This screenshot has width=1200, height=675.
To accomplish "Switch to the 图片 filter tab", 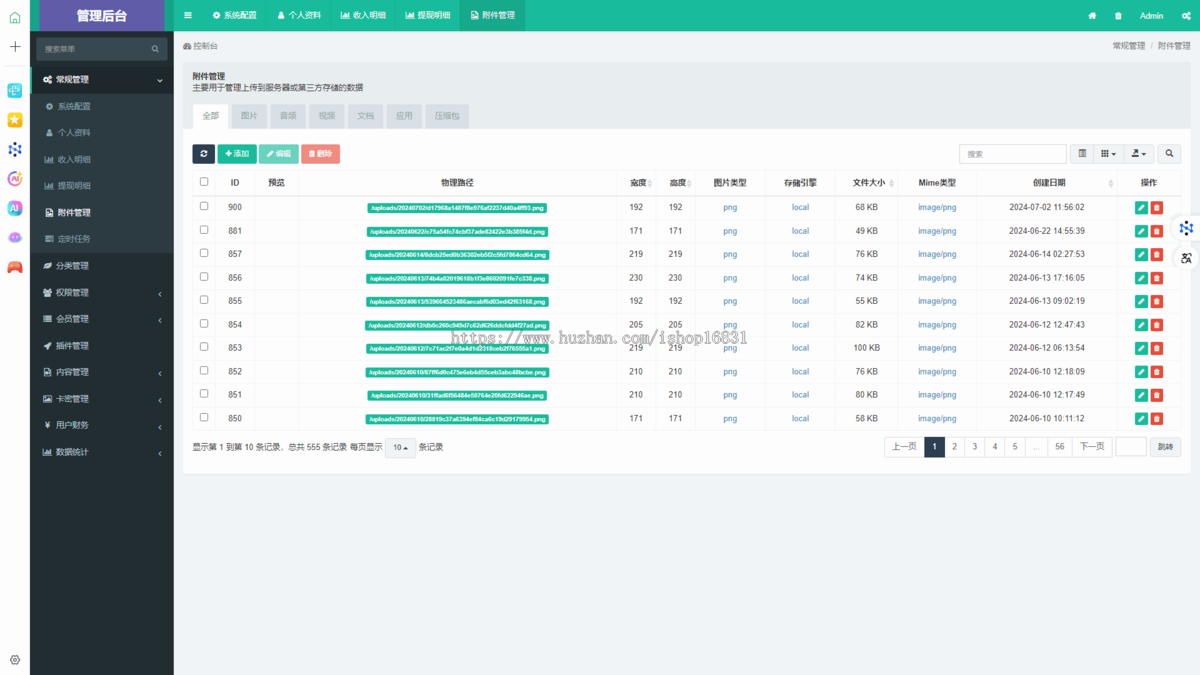I will coord(249,116).
